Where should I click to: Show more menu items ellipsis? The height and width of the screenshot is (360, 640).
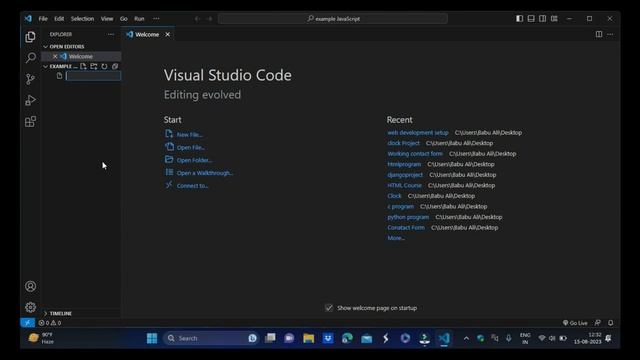tap(156, 19)
